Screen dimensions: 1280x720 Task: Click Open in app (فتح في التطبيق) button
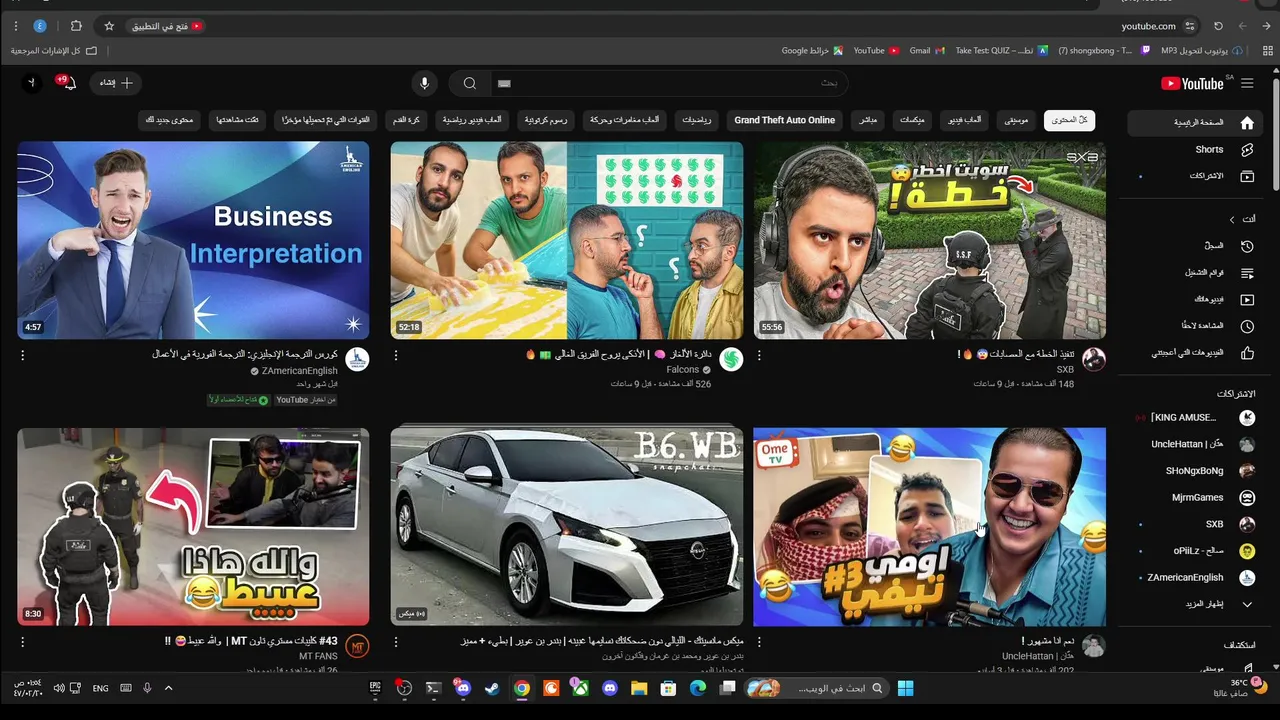coord(166,26)
